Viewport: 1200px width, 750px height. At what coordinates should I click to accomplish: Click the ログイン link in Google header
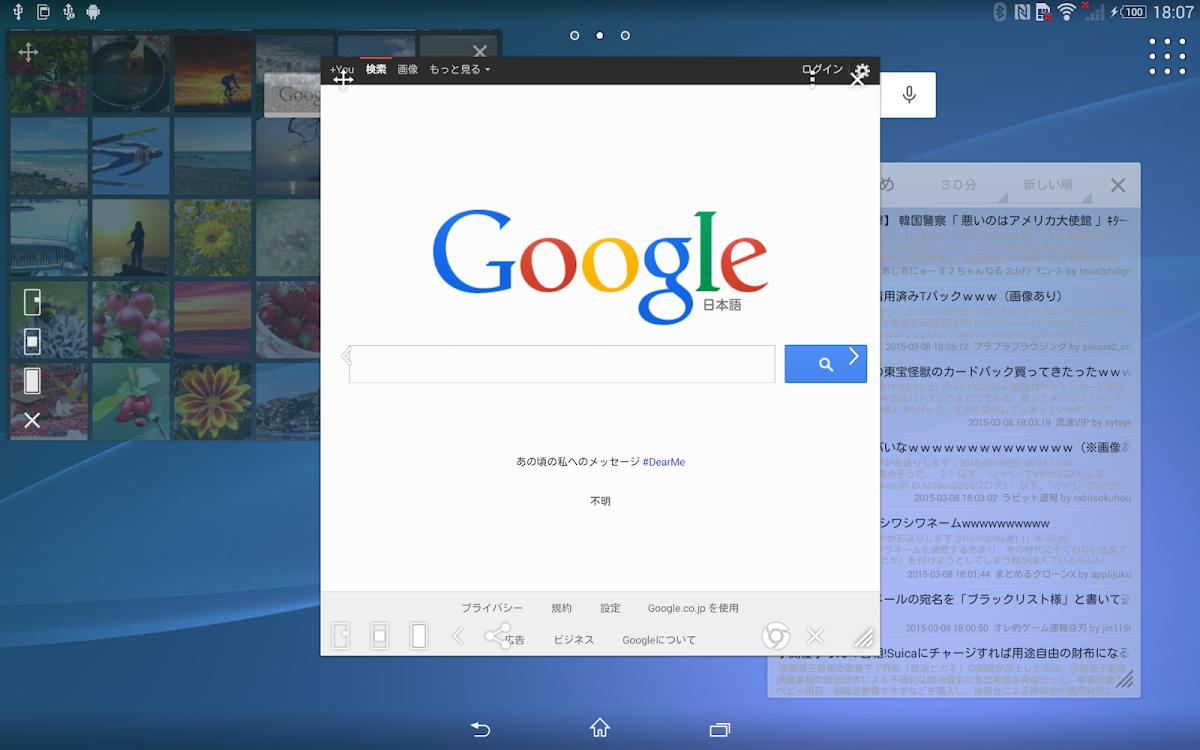point(823,70)
